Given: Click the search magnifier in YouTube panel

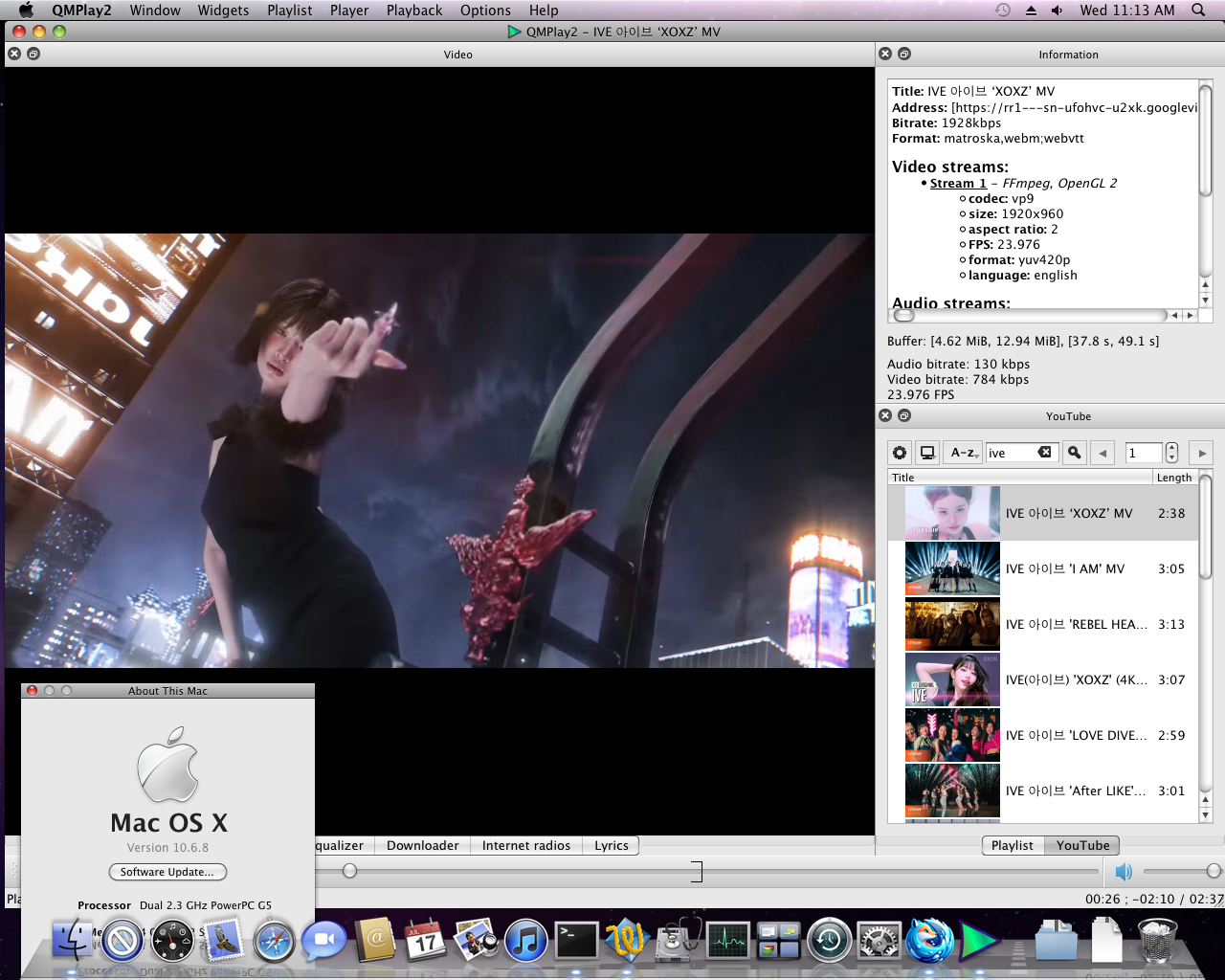Looking at the screenshot, I should [x=1074, y=452].
